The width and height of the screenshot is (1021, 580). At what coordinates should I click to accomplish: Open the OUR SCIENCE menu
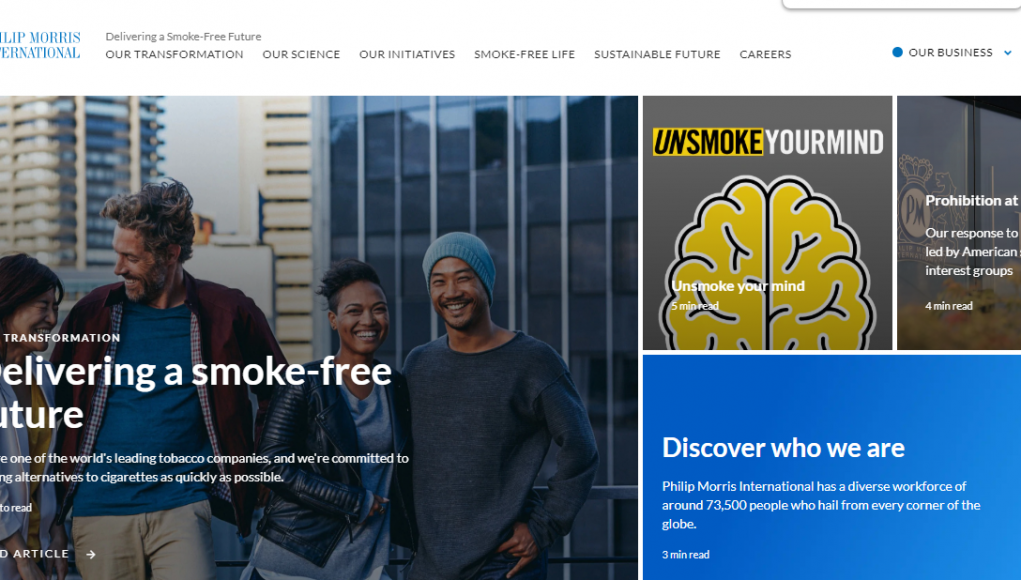click(x=301, y=55)
